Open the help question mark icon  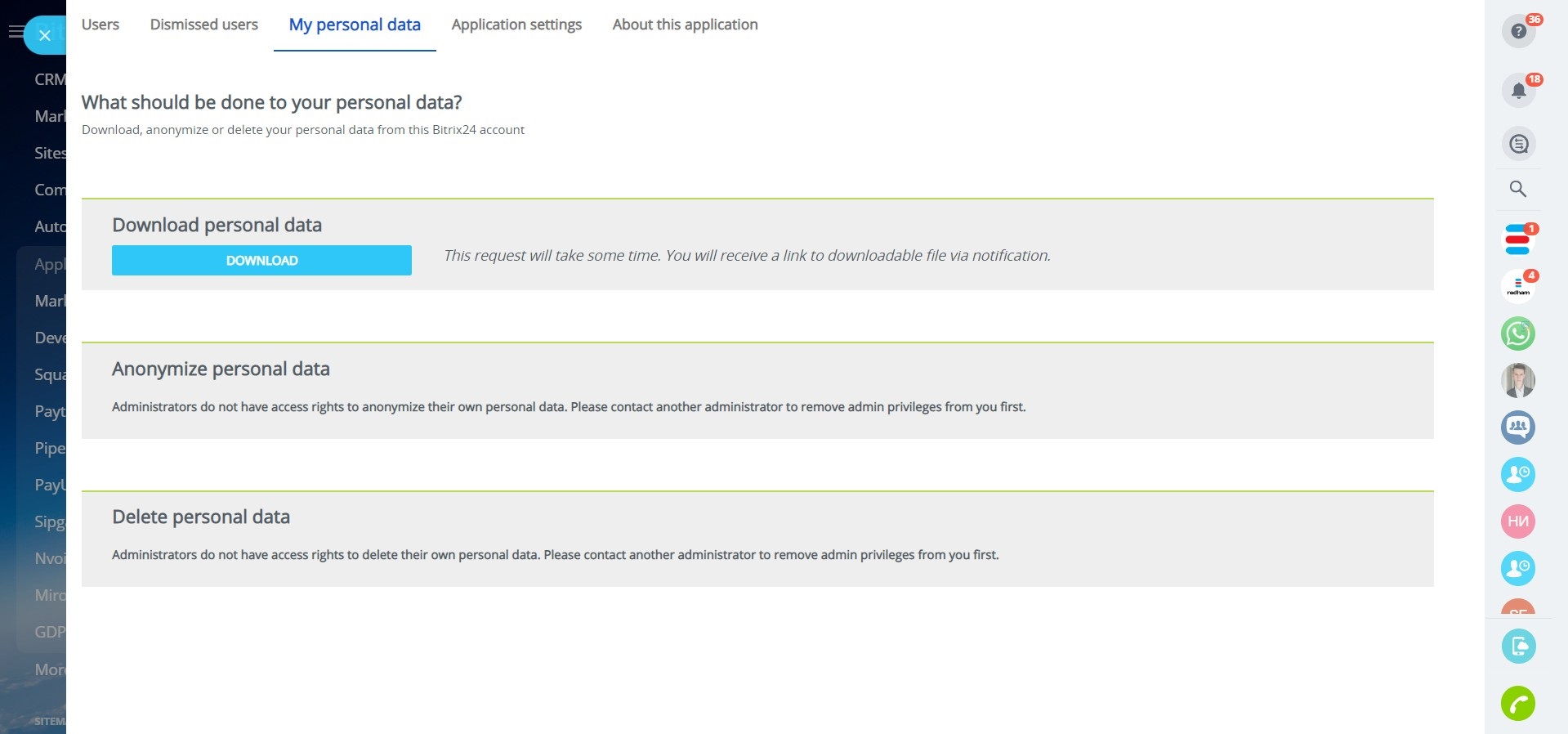(x=1518, y=31)
